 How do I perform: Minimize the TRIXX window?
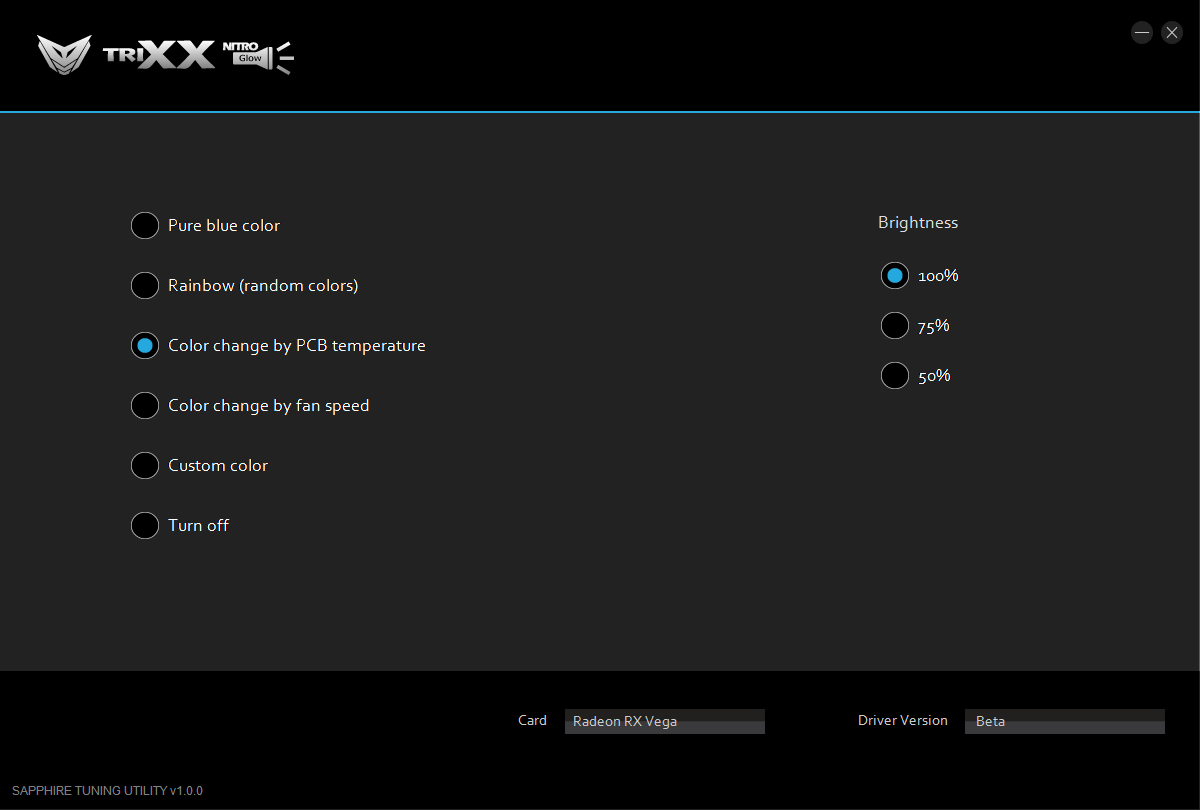tap(1142, 32)
